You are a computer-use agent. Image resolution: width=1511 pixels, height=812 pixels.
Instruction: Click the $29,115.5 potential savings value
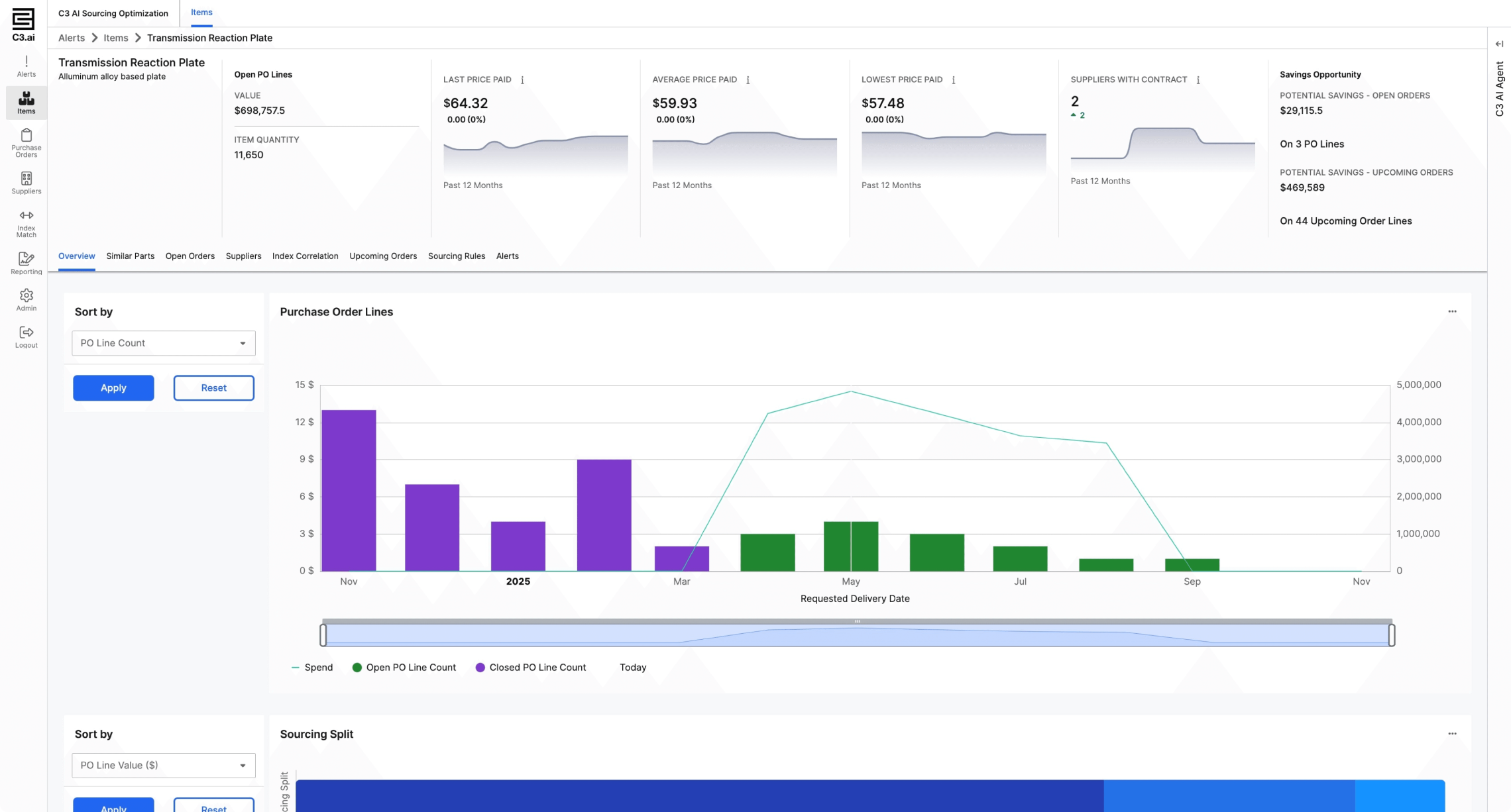(x=1301, y=111)
